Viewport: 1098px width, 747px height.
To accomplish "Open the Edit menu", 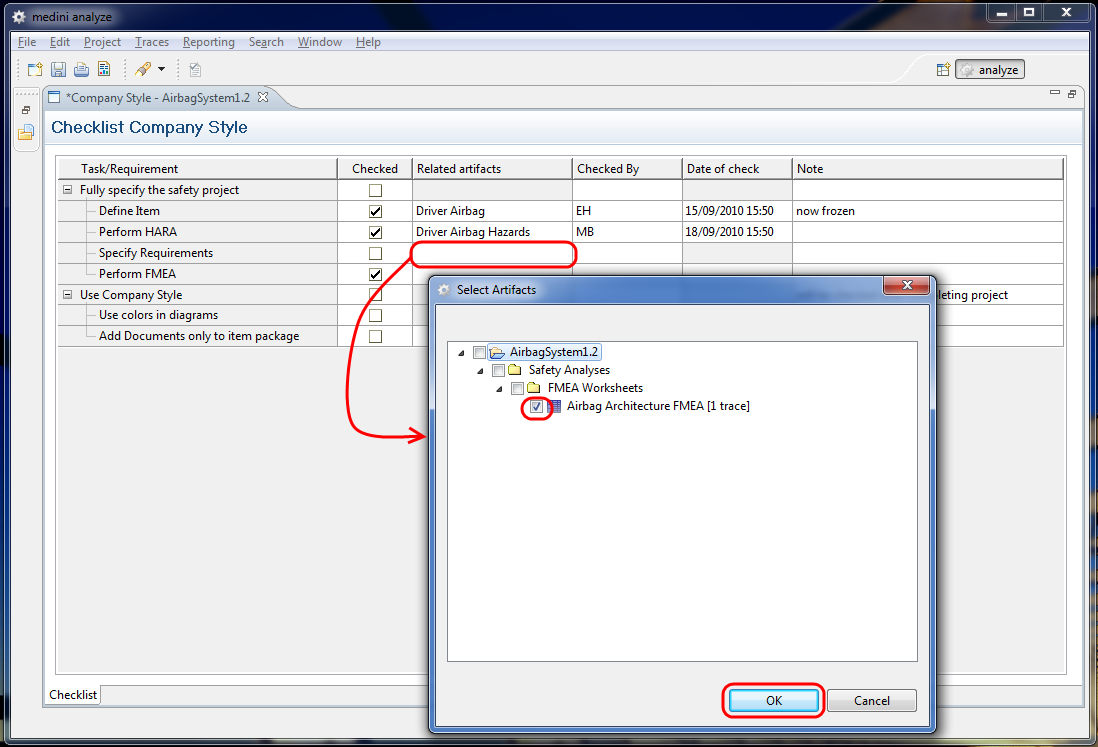I will [x=60, y=42].
